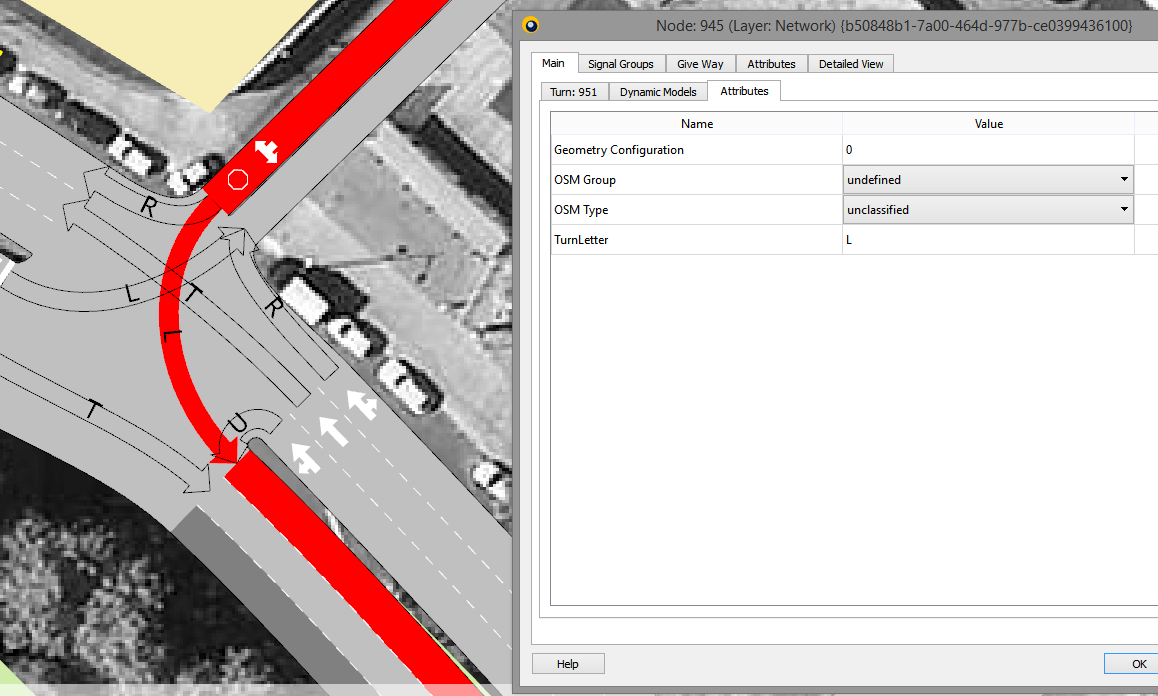
Task: Select the Turn: 951 sub-tab
Action: click(x=574, y=92)
